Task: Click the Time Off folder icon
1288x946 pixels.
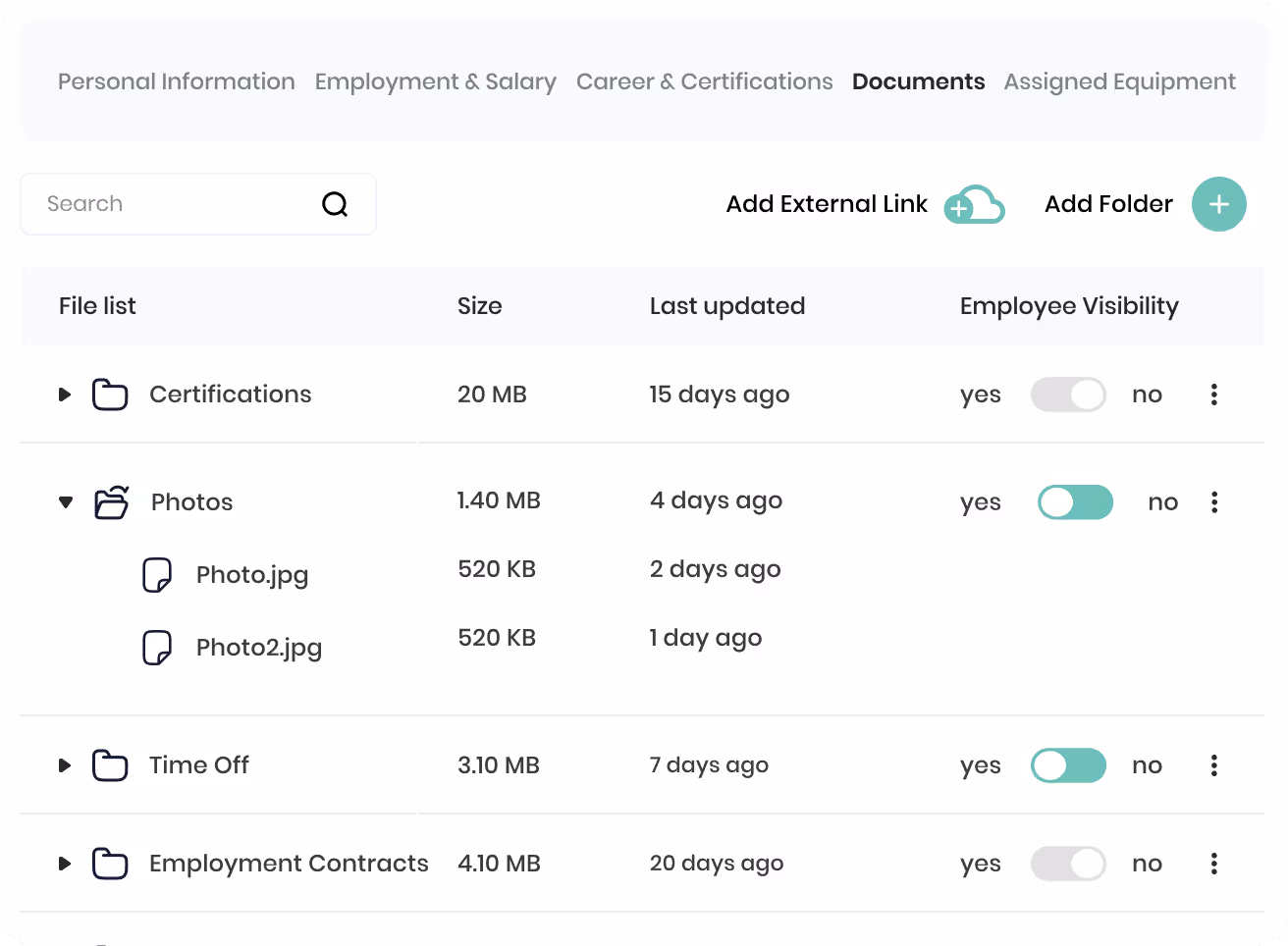Action: pos(110,765)
